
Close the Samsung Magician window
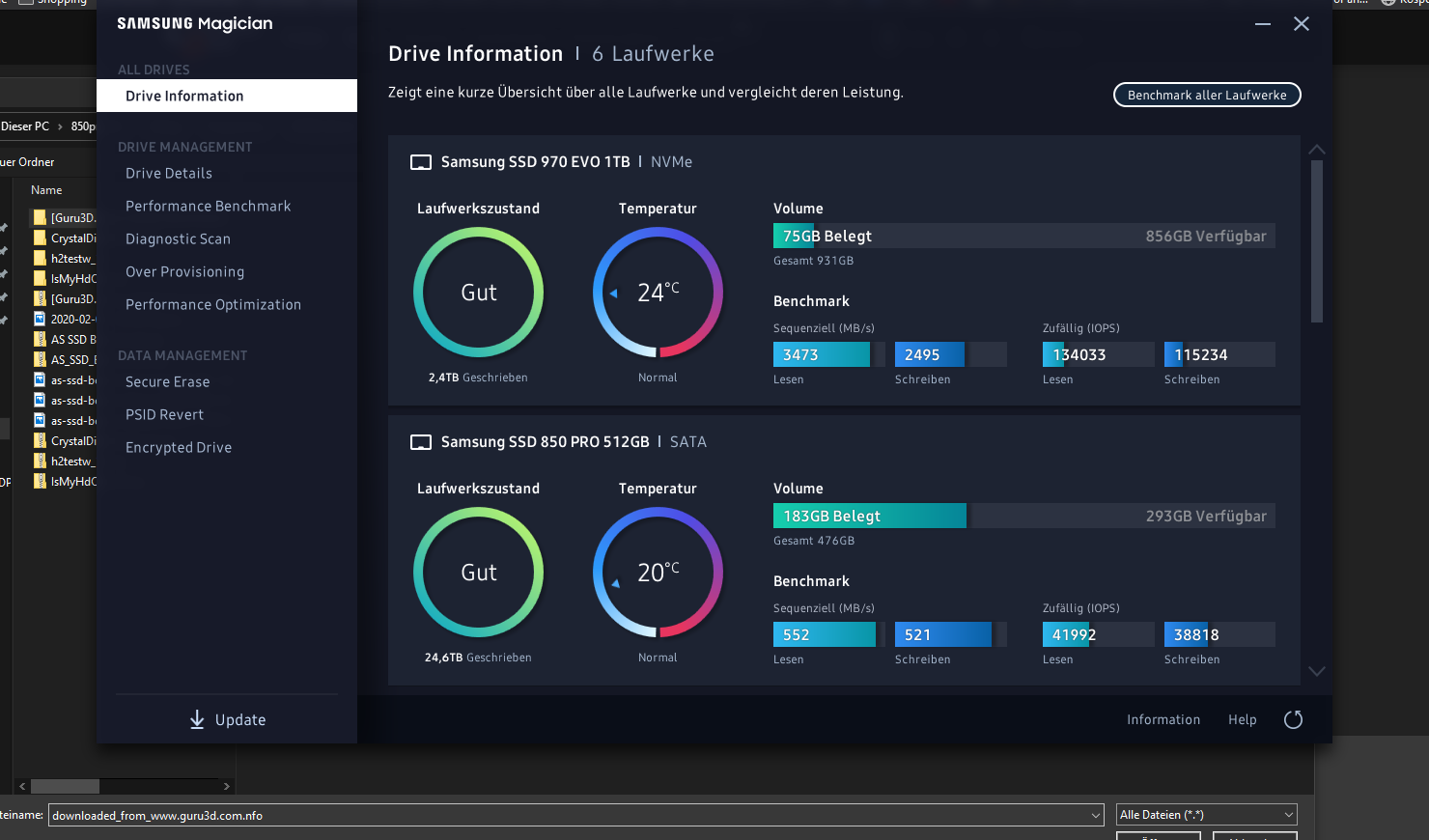tap(1302, 24)
